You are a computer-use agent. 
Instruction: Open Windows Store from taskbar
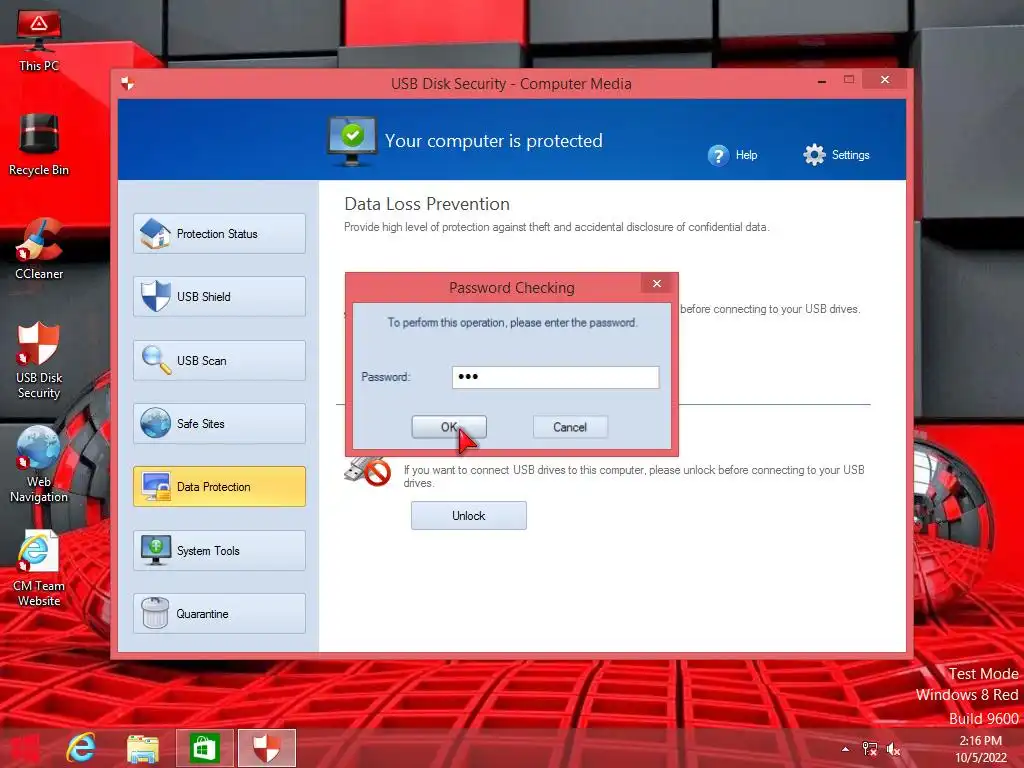pyautogui.click(x=204, y=748)
